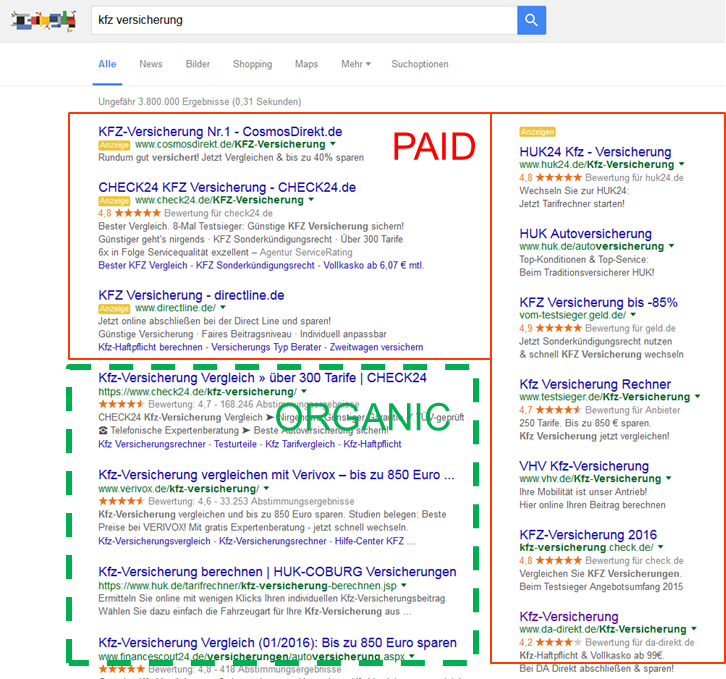Expand arrow beside www.vhv.de URL
This screenshot has height=679, width=726.
tap(669, 478)
